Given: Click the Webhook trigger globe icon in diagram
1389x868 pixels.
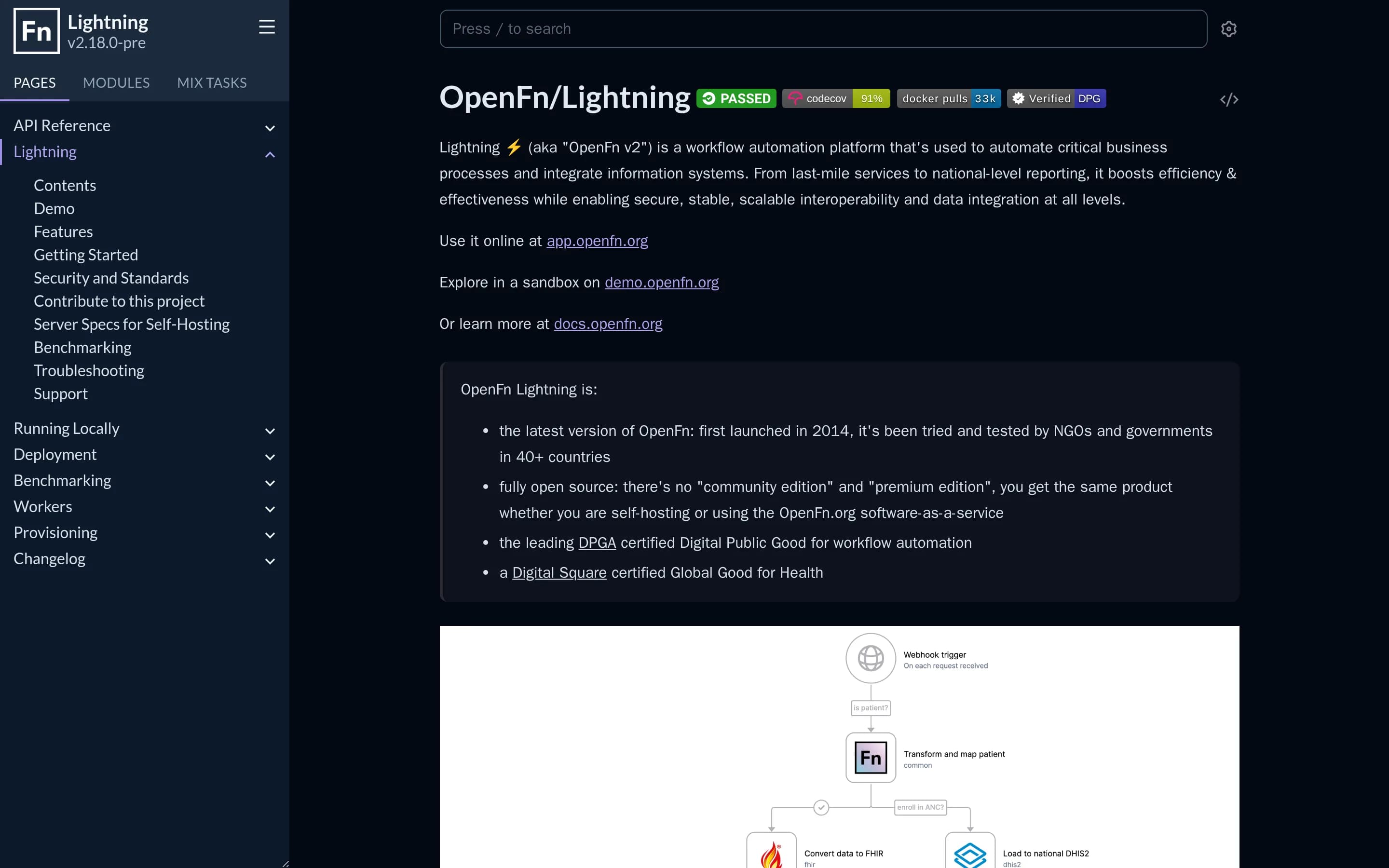Looking at the screenshot, I should pos(871,658).
